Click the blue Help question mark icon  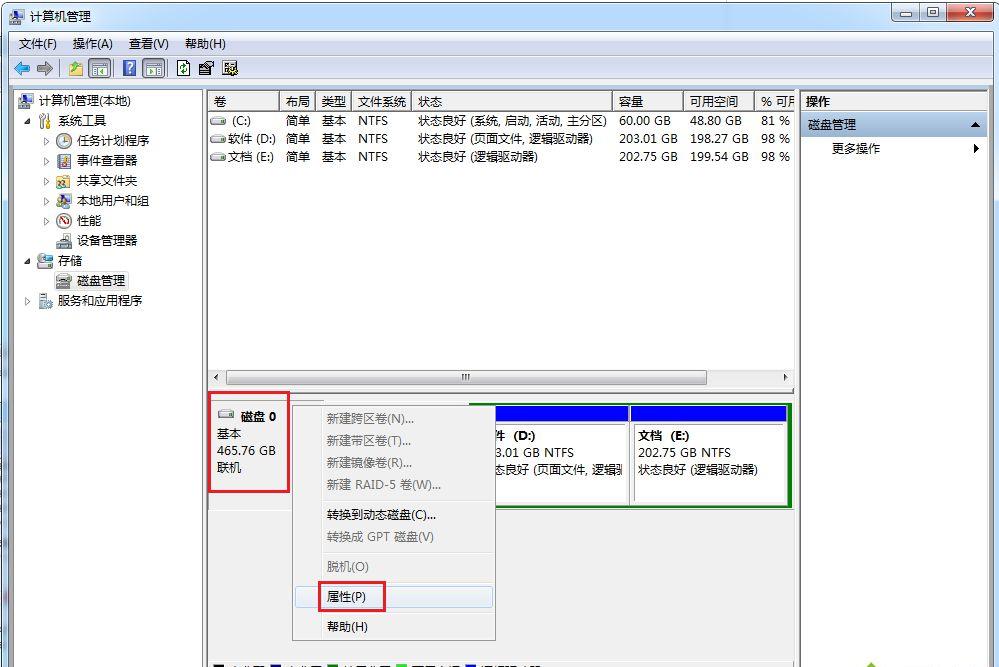point(129,68)
